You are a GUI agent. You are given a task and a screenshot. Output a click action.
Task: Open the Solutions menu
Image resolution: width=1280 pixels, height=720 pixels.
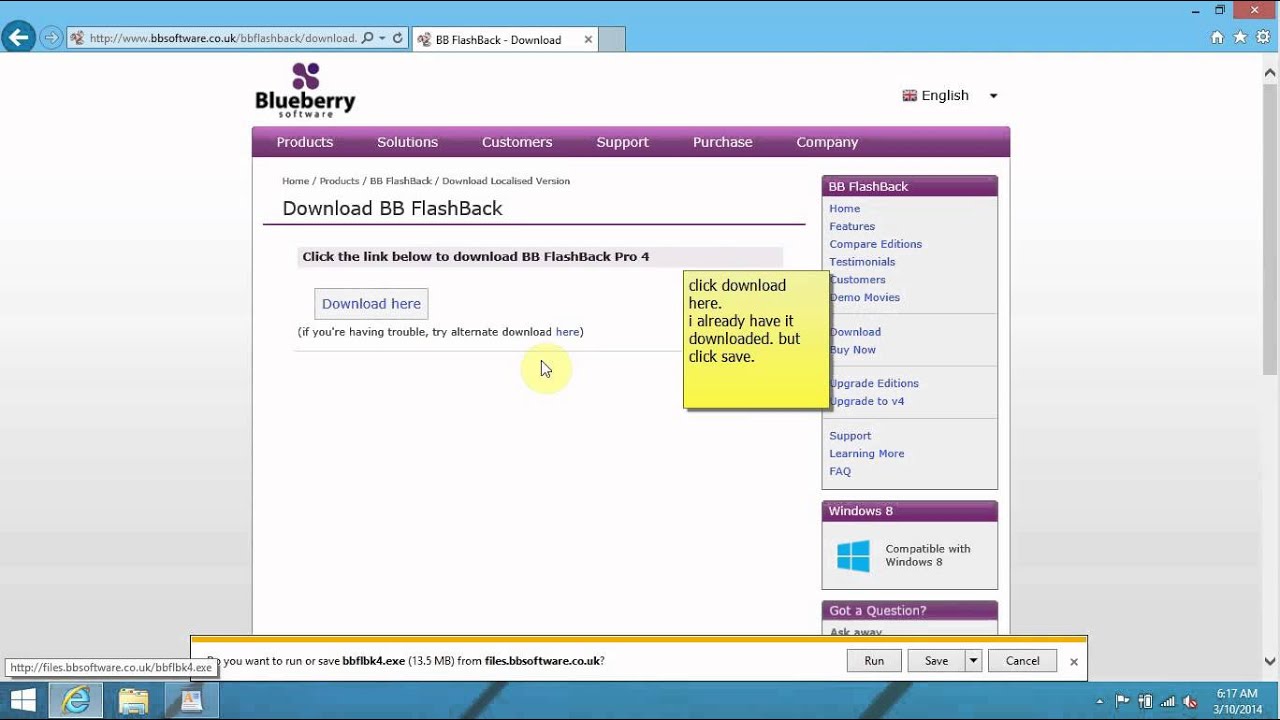pyautogui.click(x=407, y=142)
